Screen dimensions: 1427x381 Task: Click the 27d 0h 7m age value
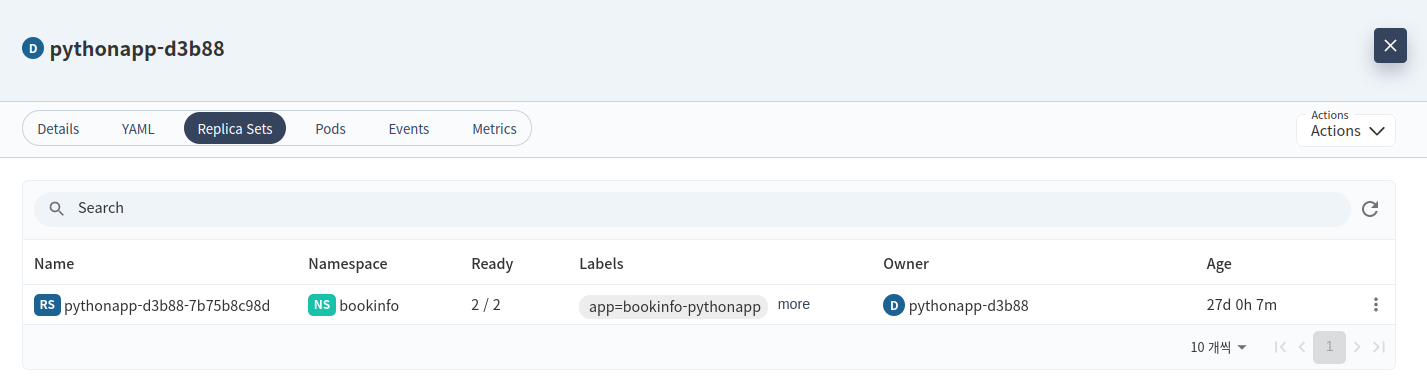click(x=1241, y=305)
